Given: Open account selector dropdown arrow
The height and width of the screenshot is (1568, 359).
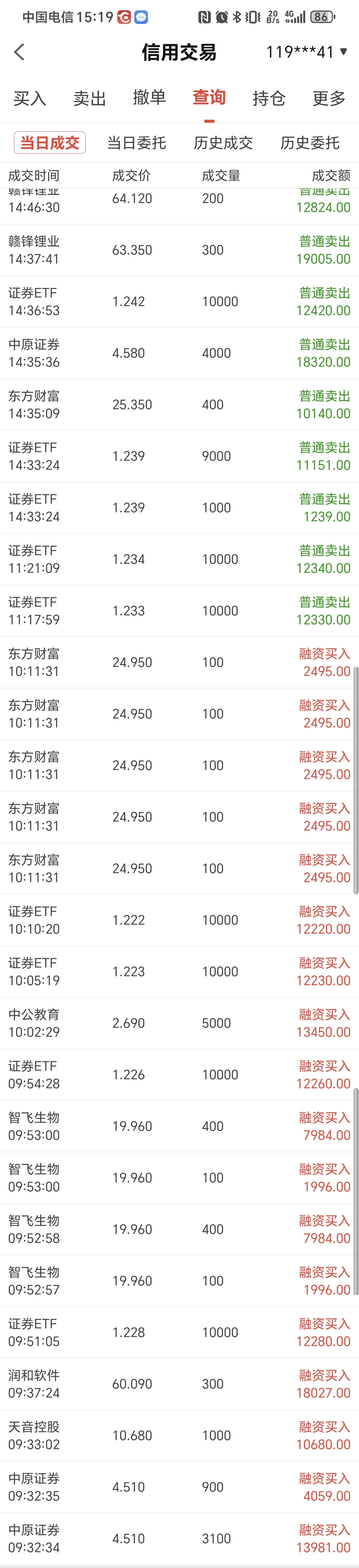Looking at the screenshot, I should (x=344, y=52).
